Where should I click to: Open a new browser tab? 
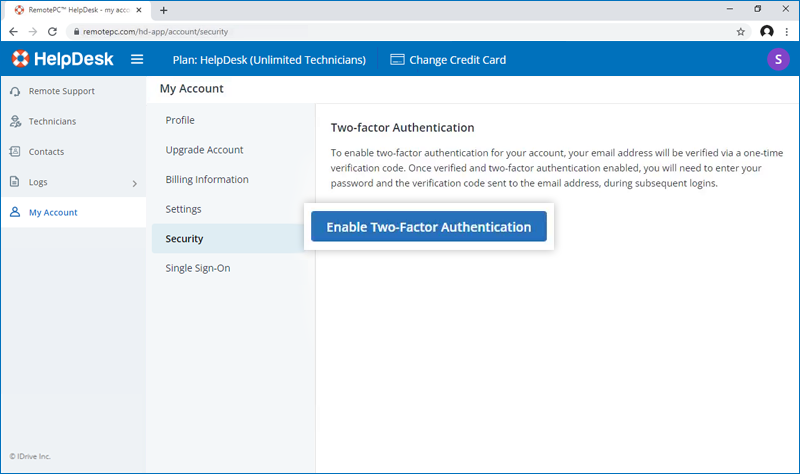point(164,10)
